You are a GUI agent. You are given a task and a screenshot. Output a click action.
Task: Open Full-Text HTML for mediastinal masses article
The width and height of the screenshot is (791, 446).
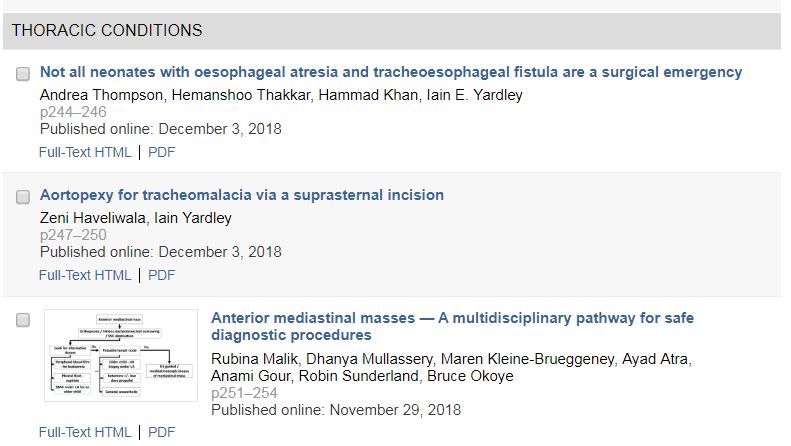coord(85,432)
